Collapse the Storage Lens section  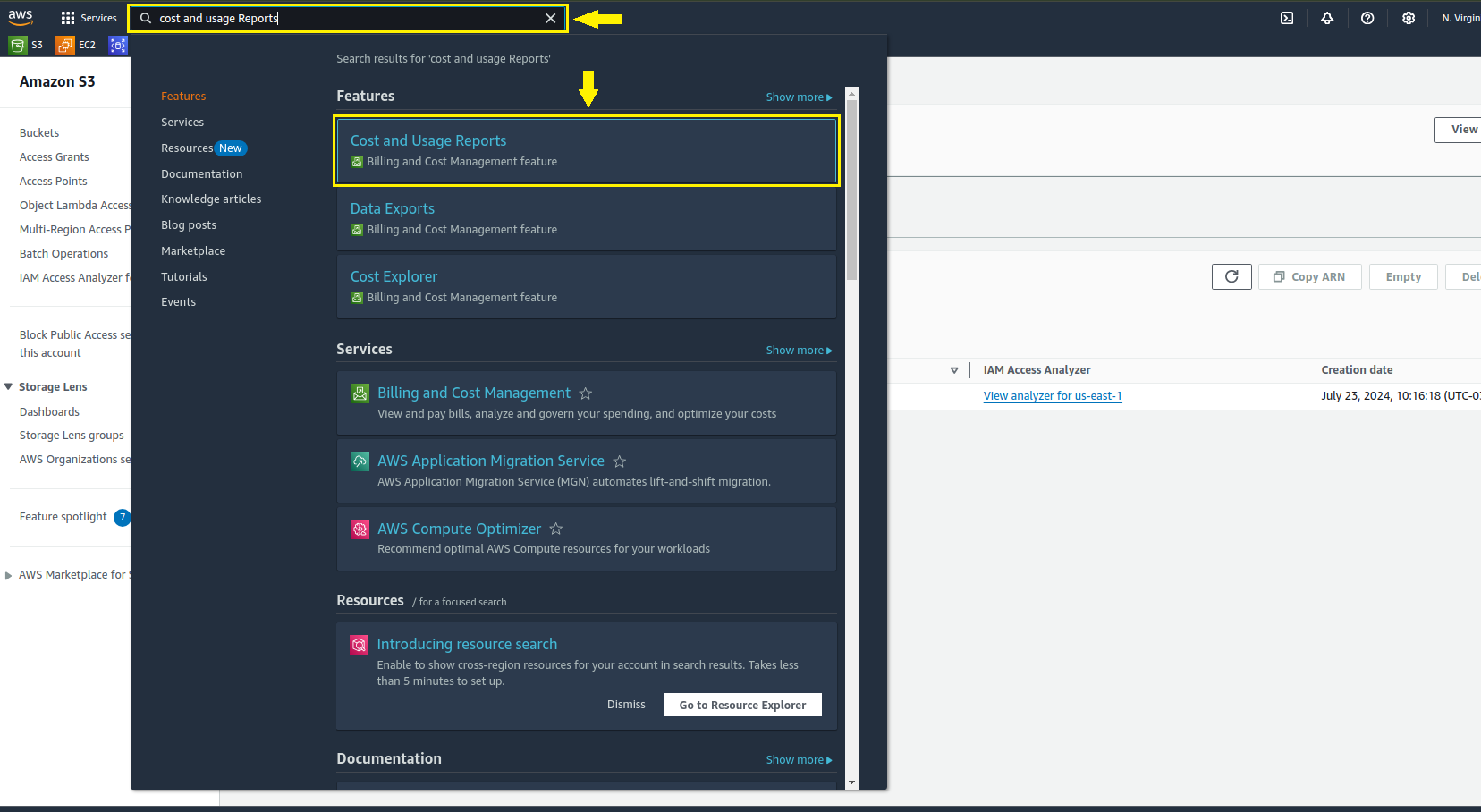pyautogui.click(x=9, y=387)
